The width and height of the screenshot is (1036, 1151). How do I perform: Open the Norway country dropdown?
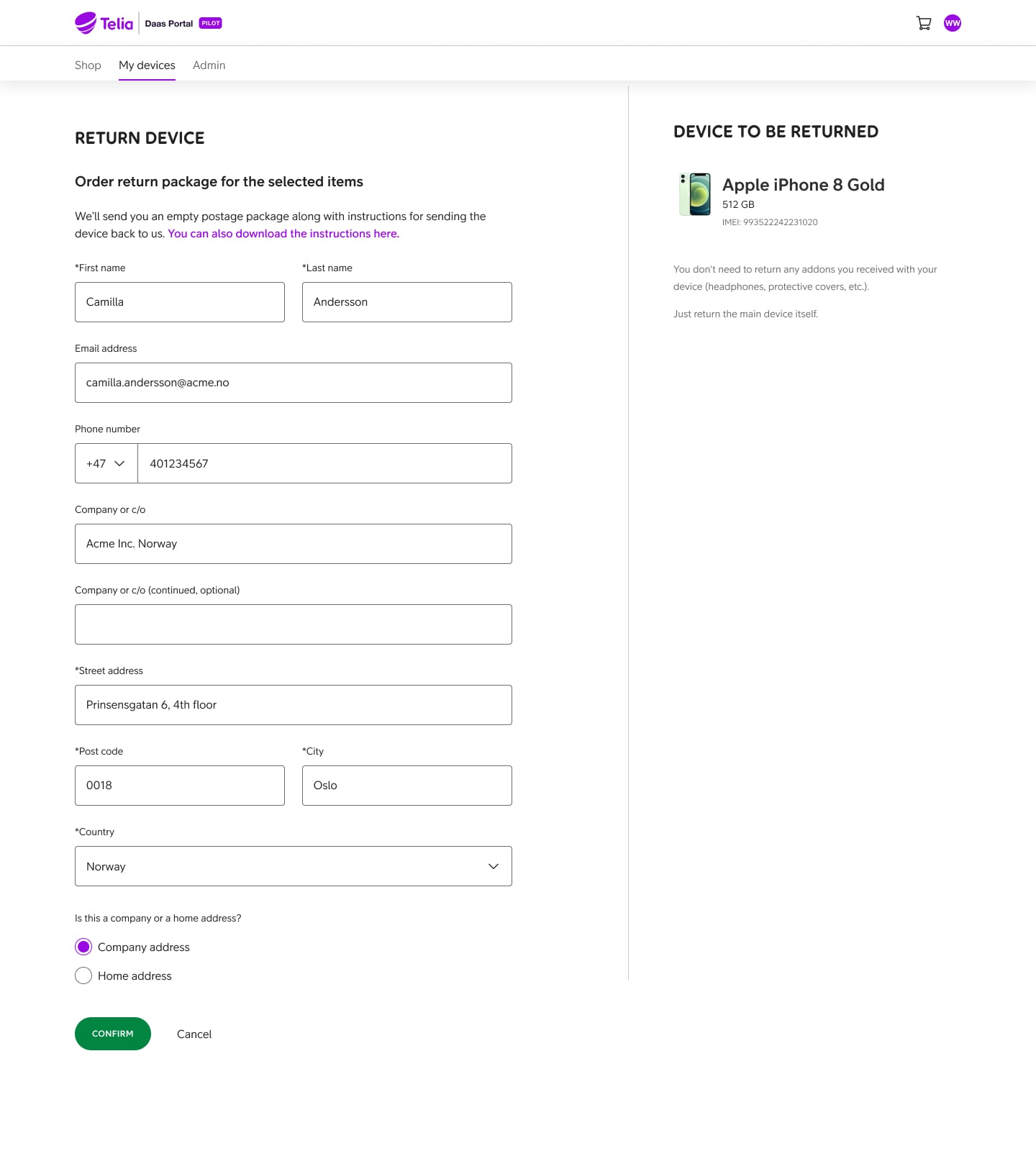click(294, 866)
